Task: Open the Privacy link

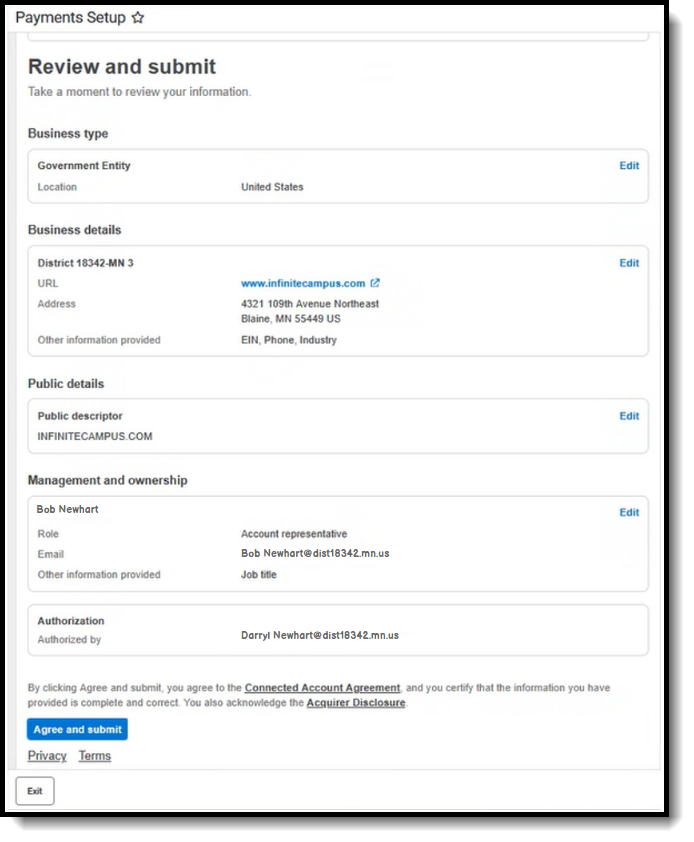Action: (x=47, y=756)
